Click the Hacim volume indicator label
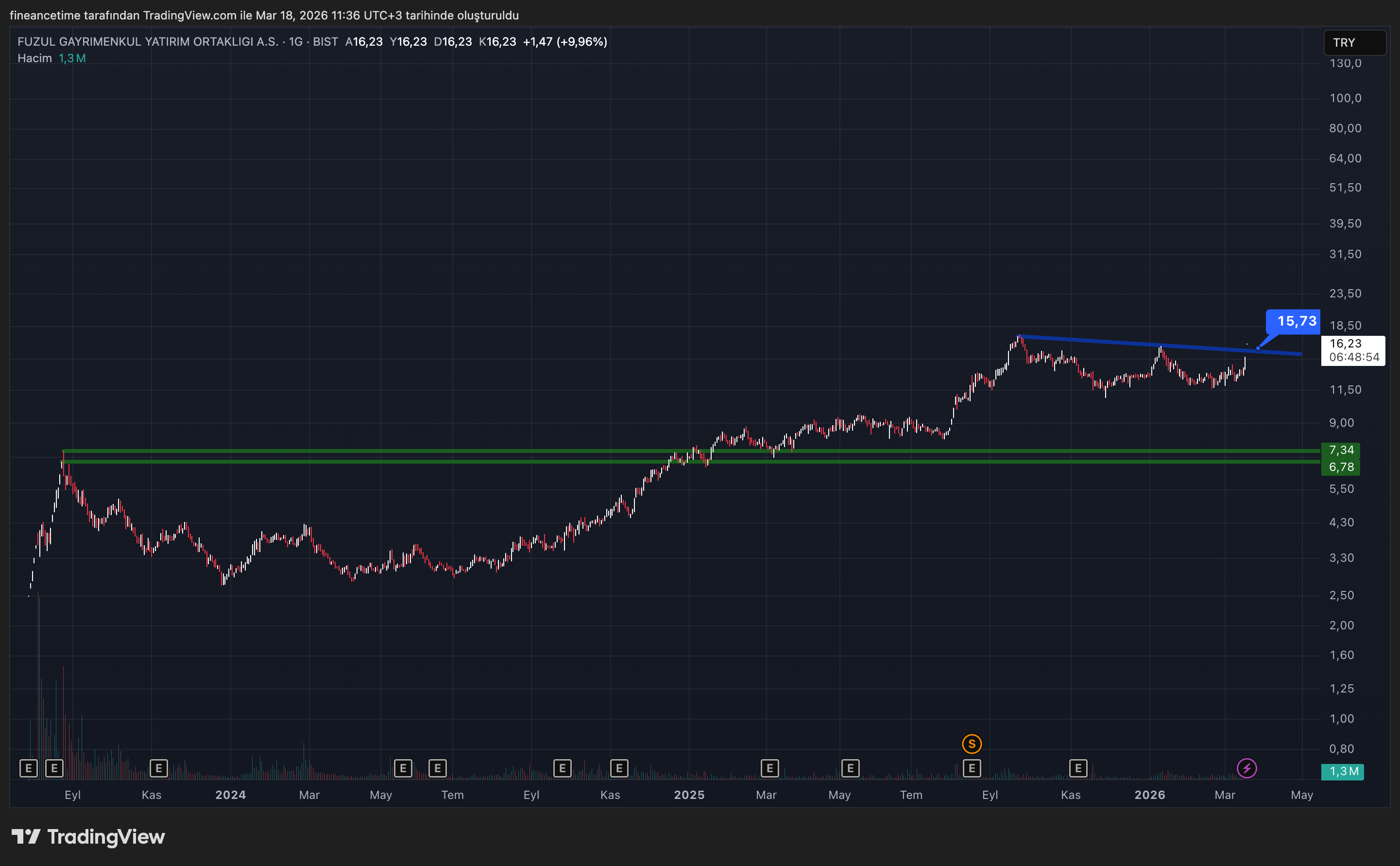Screen dimensions: 1400x866 [x=34, y=58]
